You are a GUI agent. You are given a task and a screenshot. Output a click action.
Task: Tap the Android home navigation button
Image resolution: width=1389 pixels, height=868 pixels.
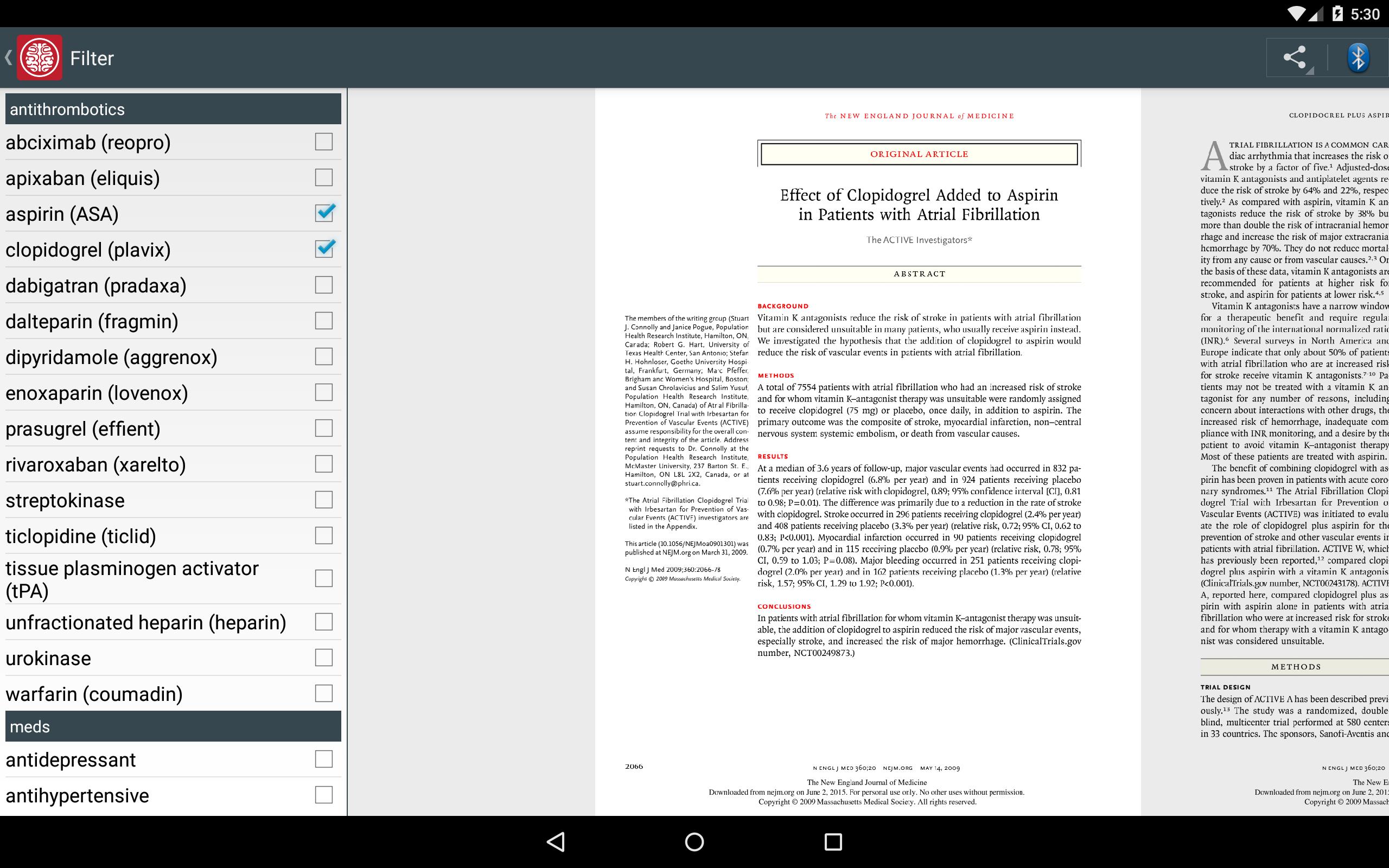[x=694, y=841]
